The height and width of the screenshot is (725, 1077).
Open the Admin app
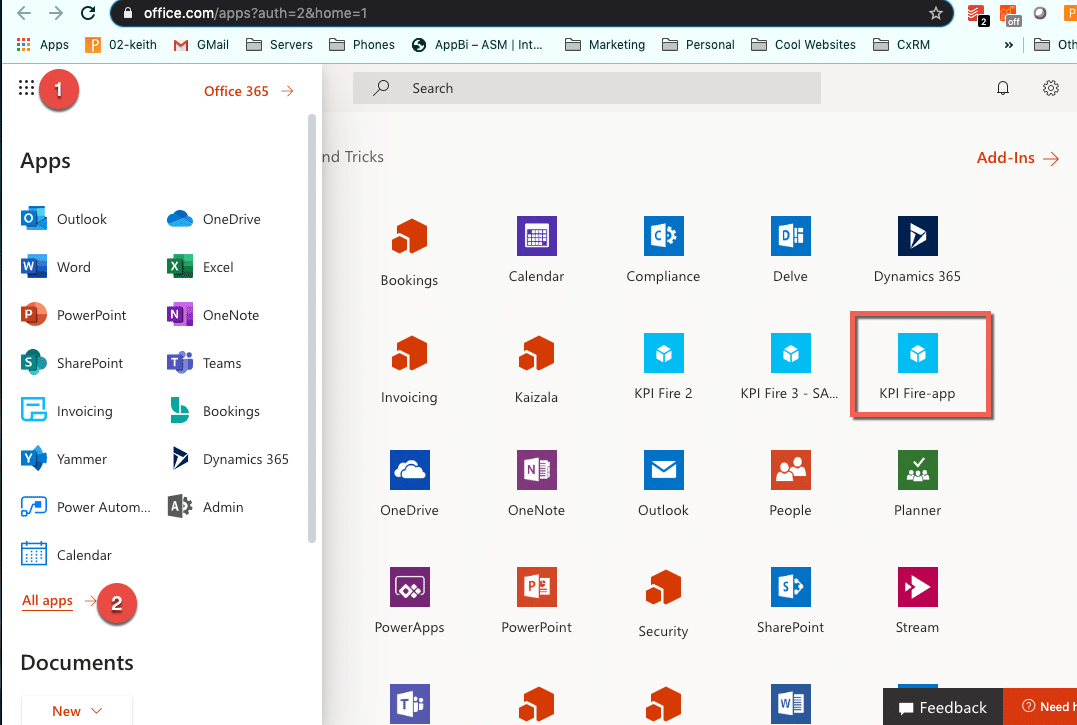coord(205,507)
